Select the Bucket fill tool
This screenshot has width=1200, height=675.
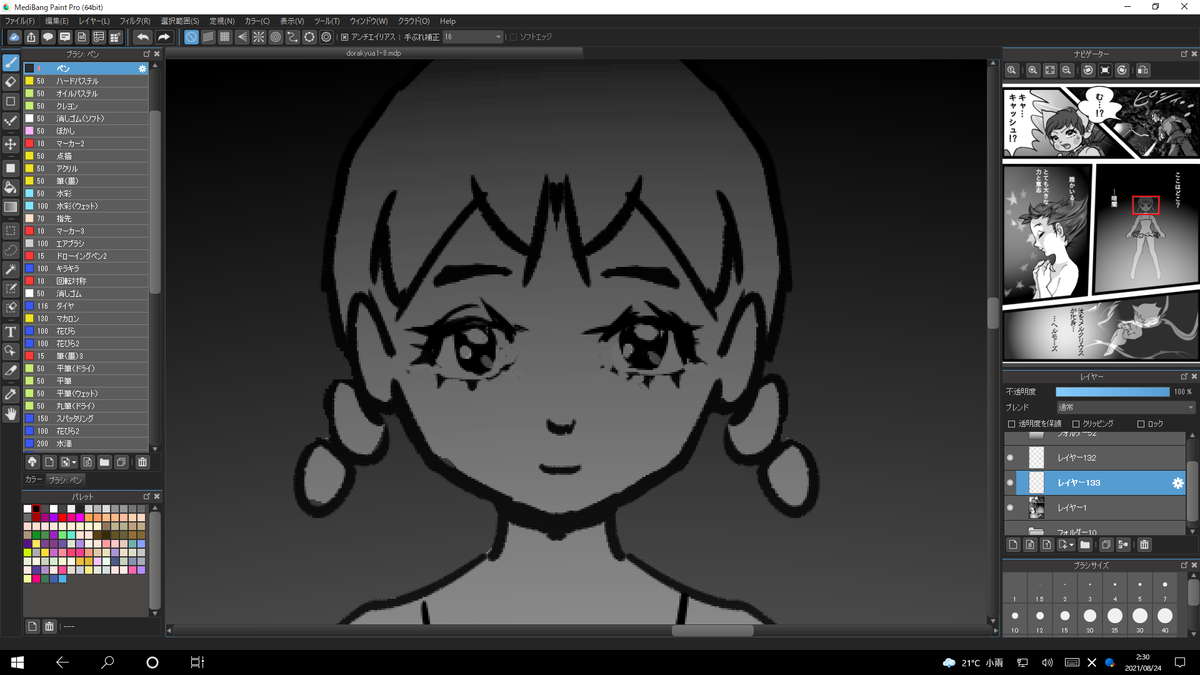point(10,186)
